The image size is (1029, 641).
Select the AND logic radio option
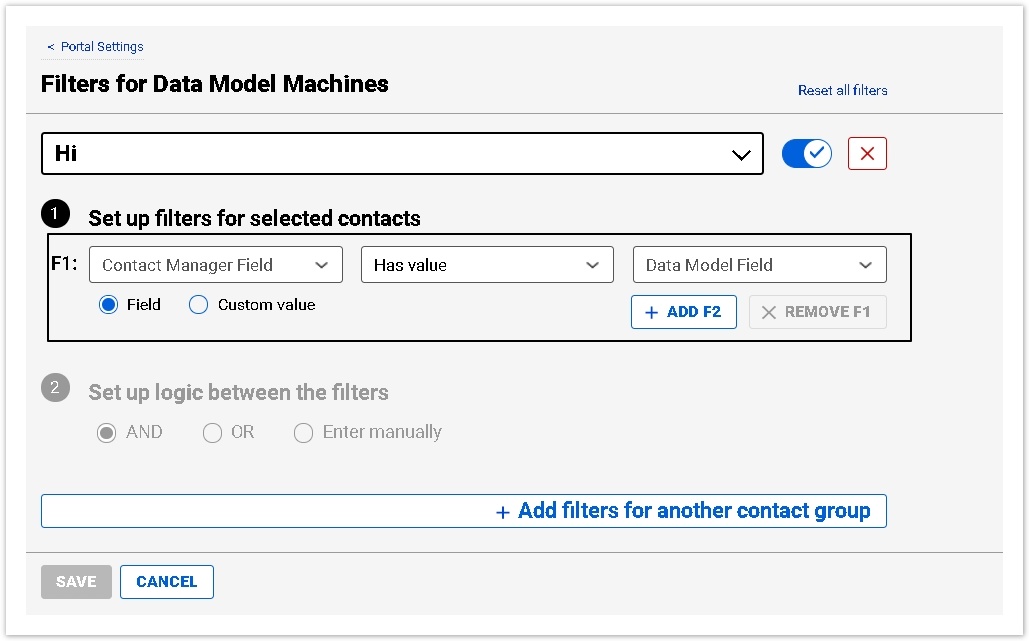pyautogui.click(x=107, y=433)
